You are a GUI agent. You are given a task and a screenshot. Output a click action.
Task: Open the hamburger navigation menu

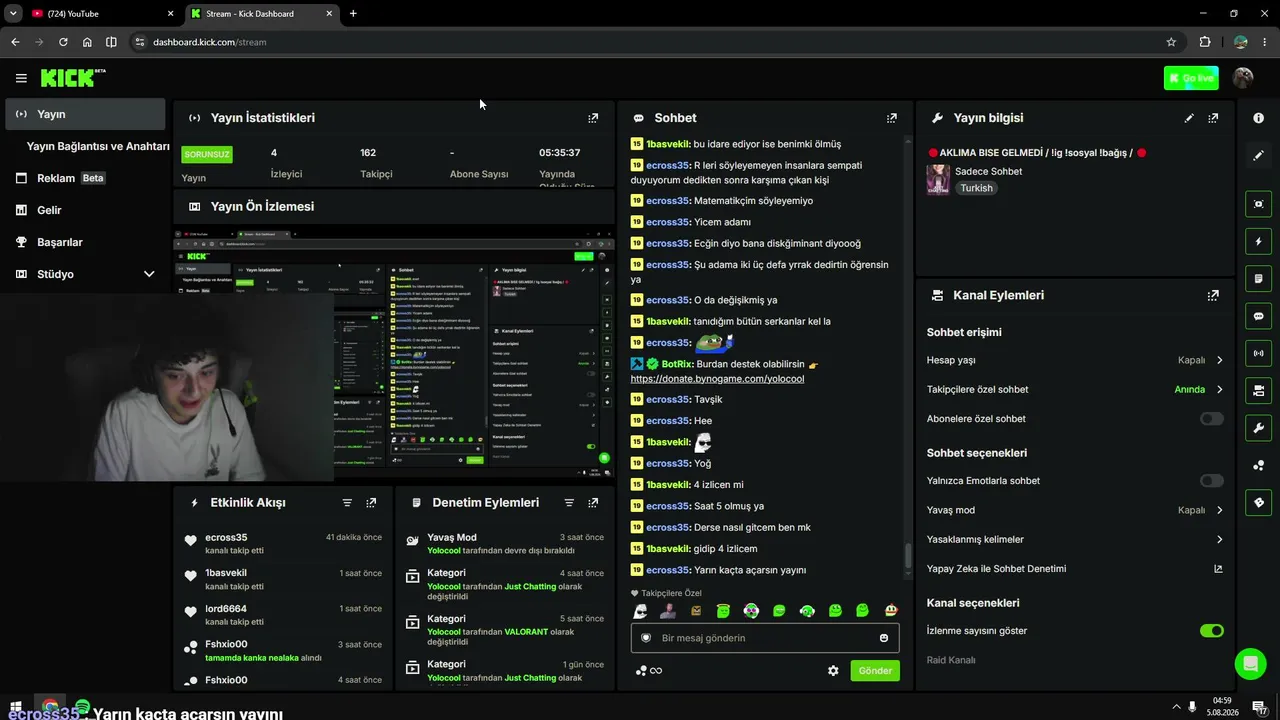coord(21,78)
